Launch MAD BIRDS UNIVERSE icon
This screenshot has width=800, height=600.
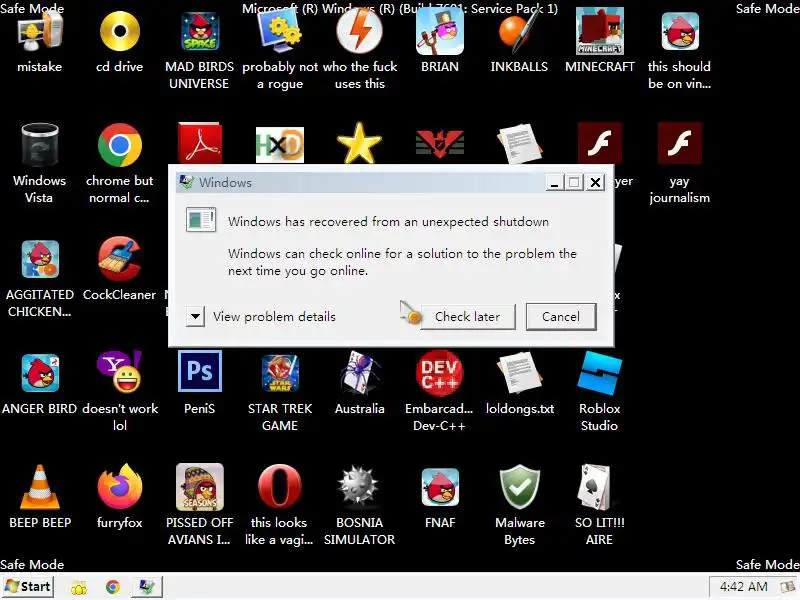[x=199, y=32]
